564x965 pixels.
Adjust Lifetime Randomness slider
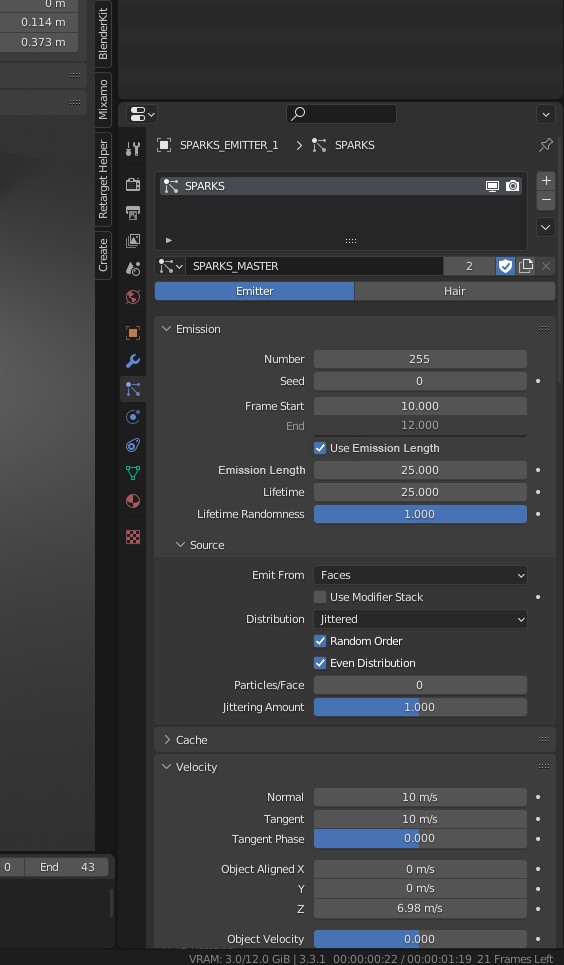tap(421, 514)
